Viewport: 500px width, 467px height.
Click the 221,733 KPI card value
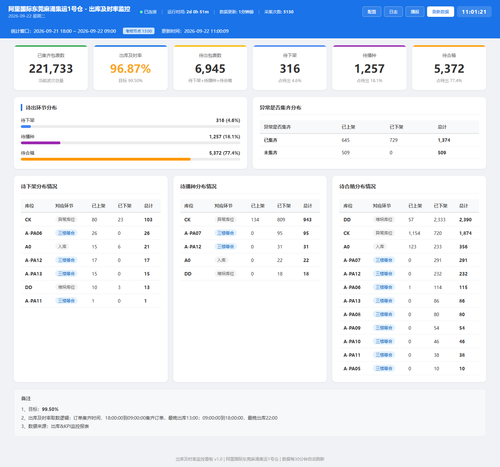pyautogui.click(x=51, y=69)
